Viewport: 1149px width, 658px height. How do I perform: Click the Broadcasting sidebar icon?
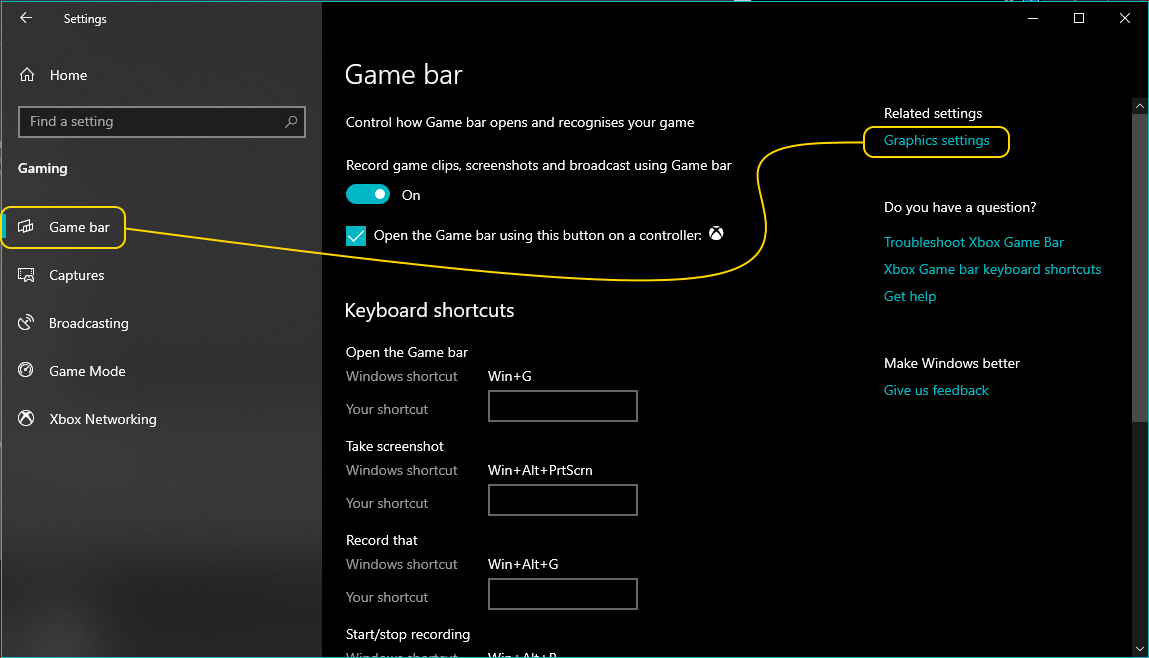(x=26, y=322)
